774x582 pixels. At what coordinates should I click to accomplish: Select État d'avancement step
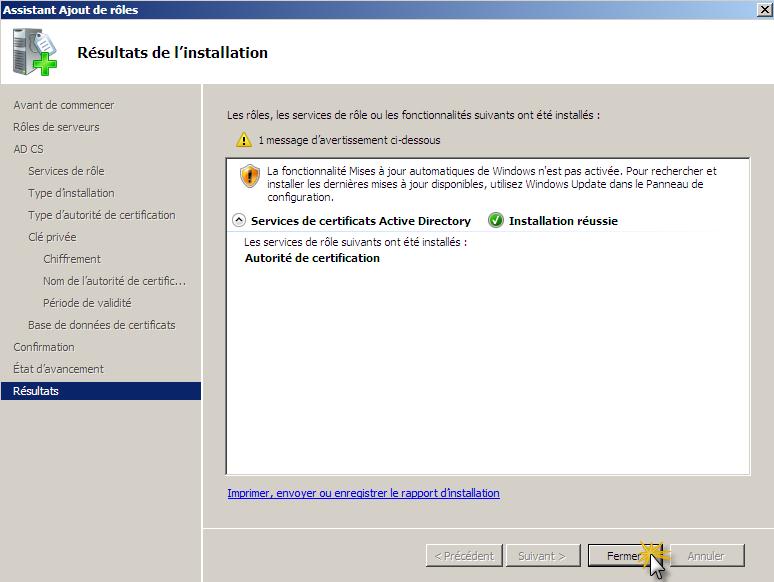(x=59, y=369)
